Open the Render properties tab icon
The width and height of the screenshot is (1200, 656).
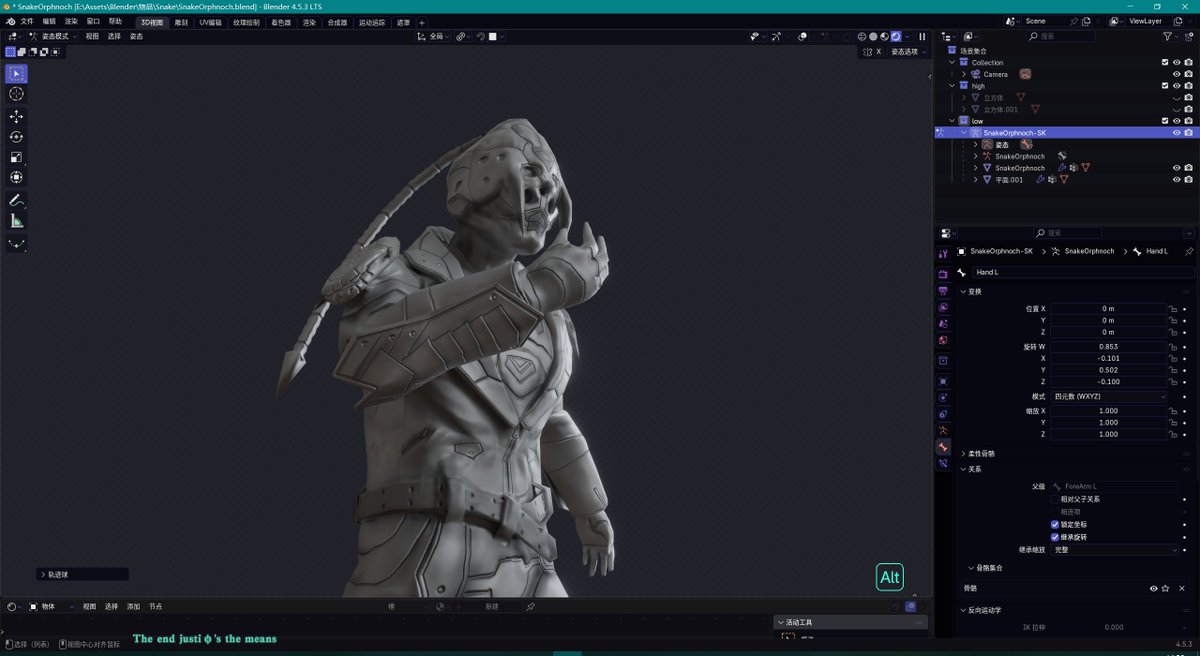point(943,274)
